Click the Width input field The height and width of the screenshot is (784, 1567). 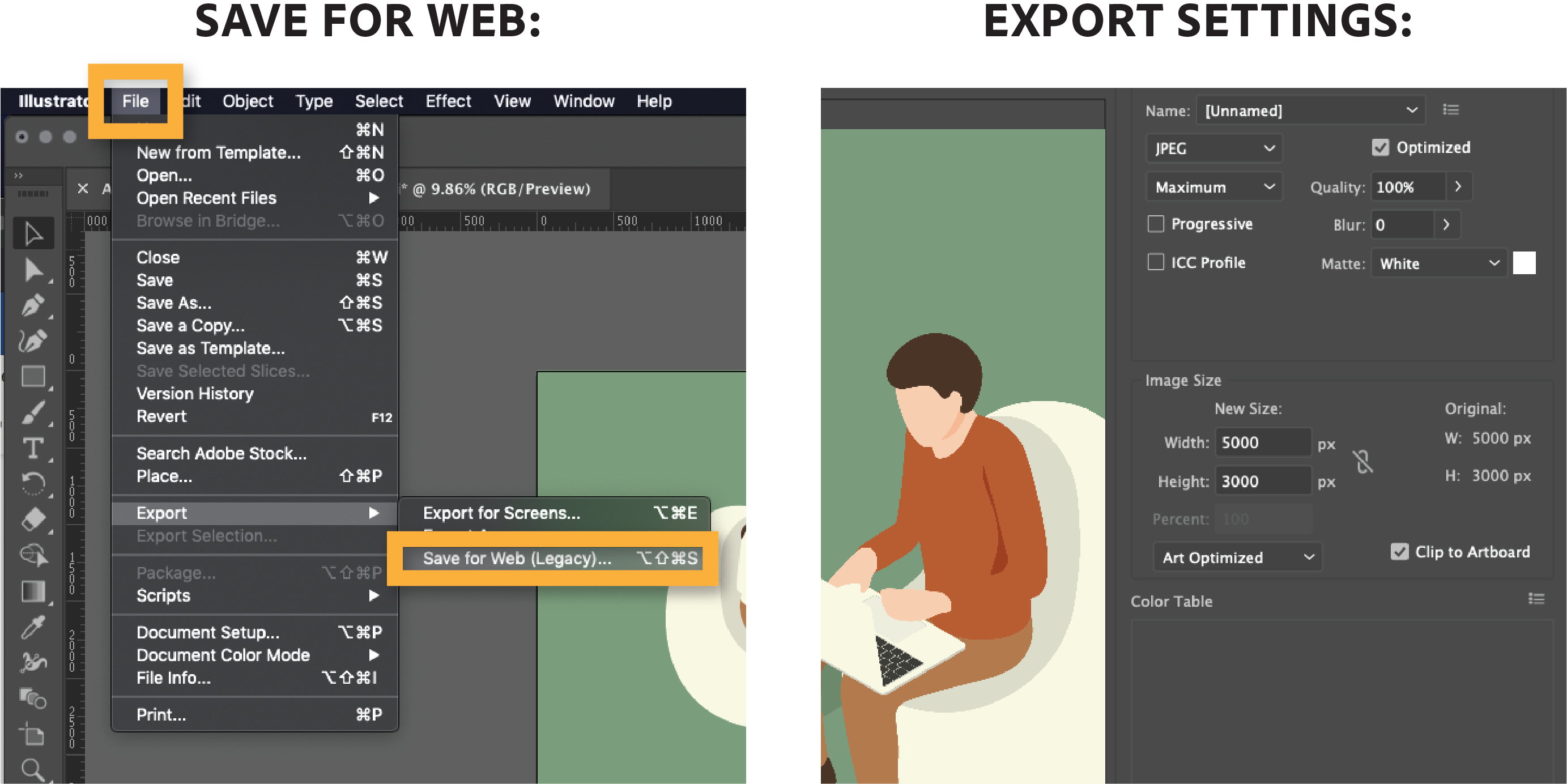pyautogui.click(x=1262, y=442)
